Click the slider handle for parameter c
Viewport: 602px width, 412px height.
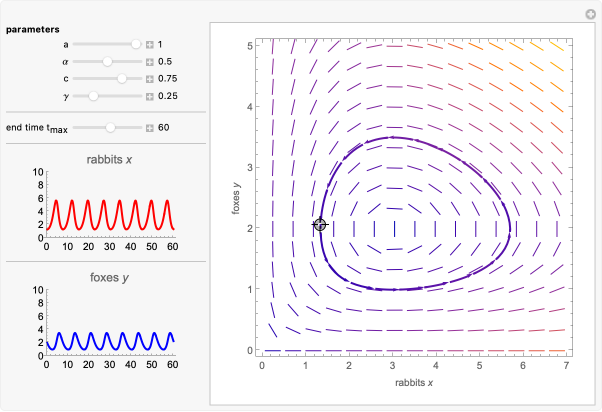coord(122,78)
